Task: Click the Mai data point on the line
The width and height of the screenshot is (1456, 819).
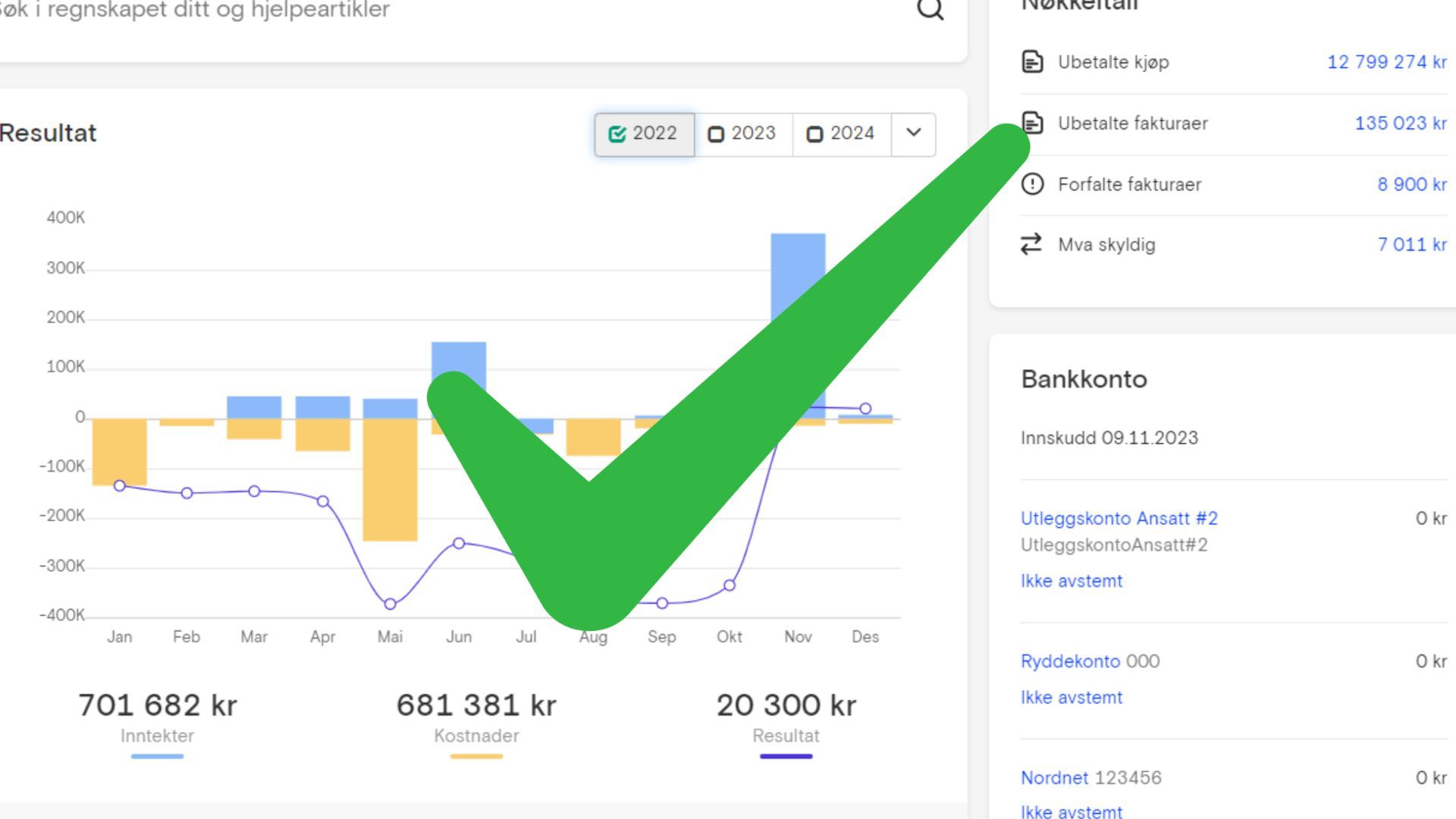Action: point(390,604)
